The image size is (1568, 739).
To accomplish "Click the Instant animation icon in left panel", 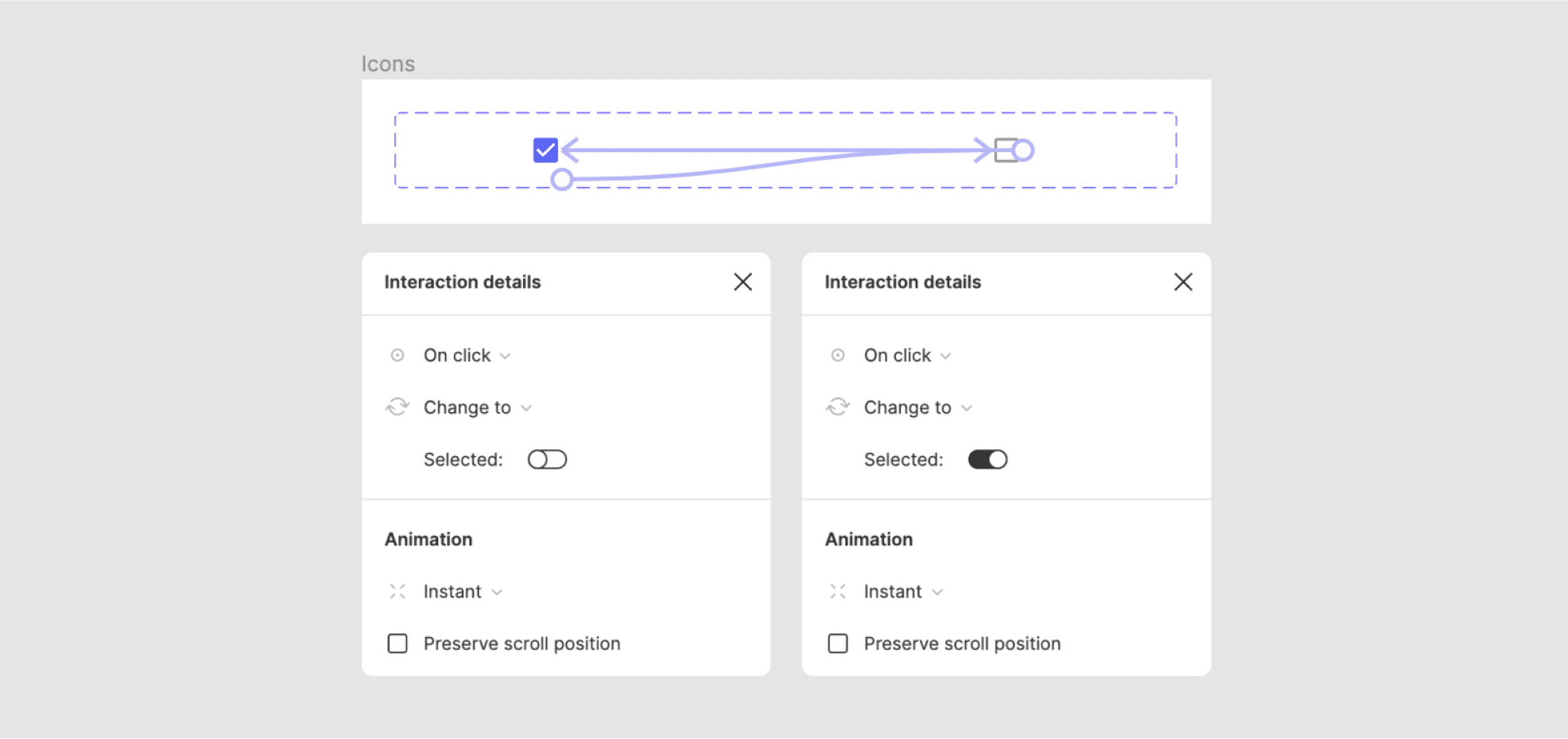I will click(398, 592).
